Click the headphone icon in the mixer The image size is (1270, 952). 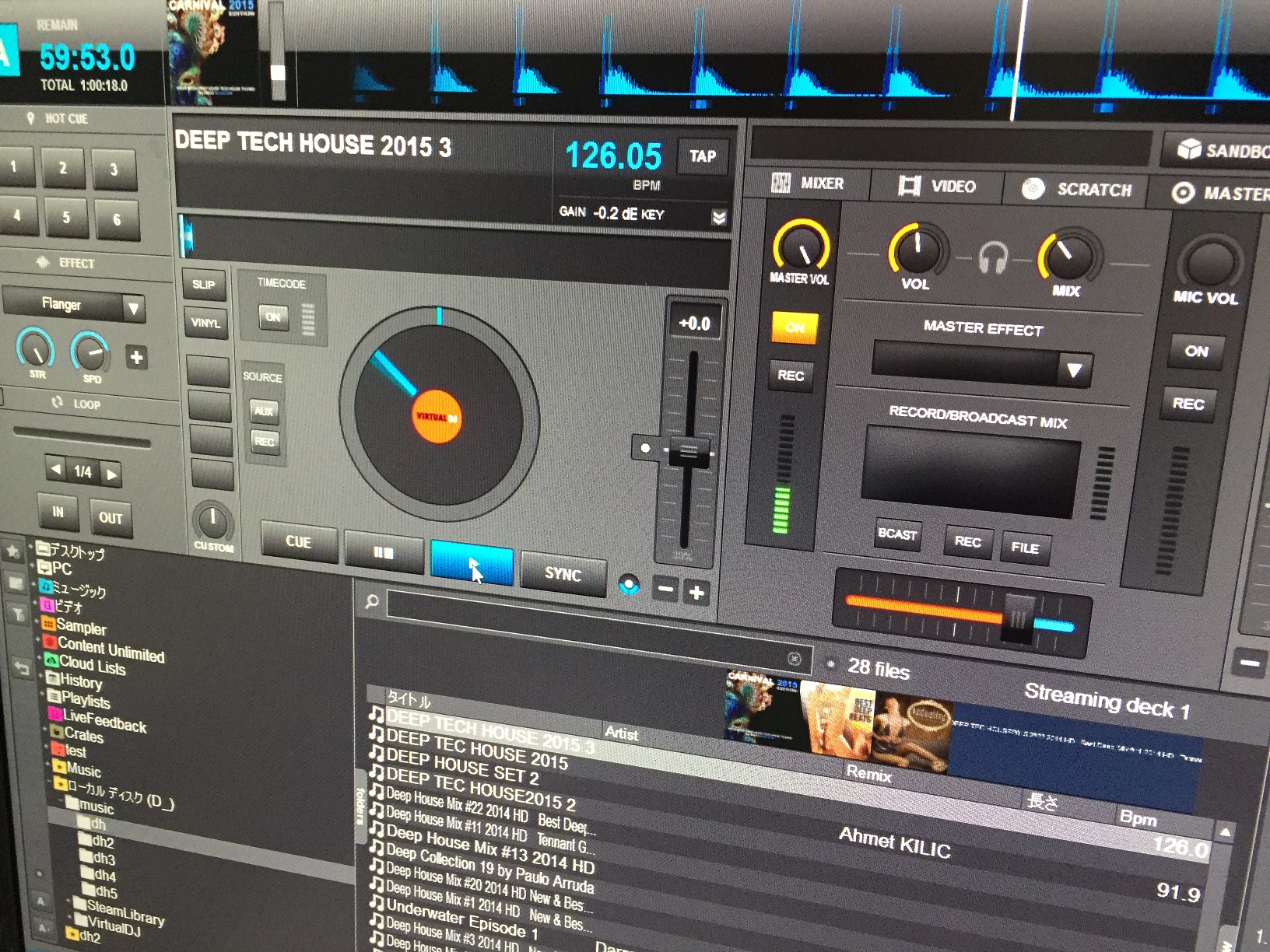coord(993,257)
